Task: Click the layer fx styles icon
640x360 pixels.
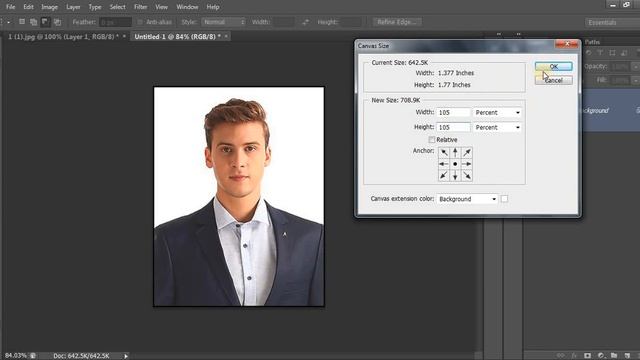Action: [x=574, y=356]
